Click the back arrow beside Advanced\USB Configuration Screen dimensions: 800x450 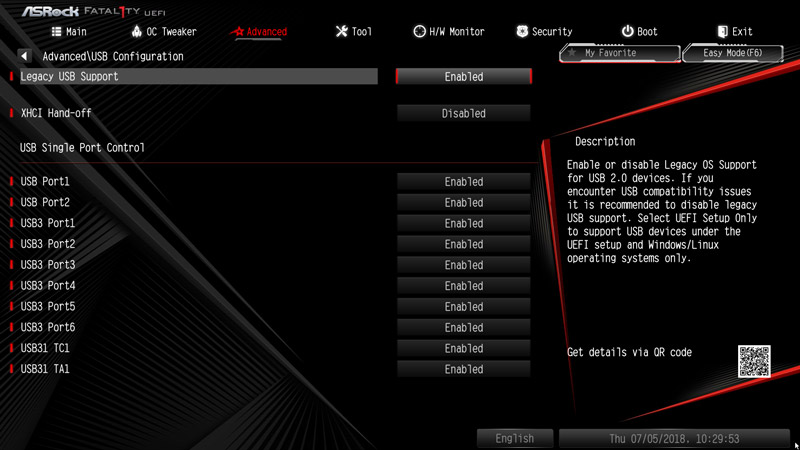[x=24, y=56]
